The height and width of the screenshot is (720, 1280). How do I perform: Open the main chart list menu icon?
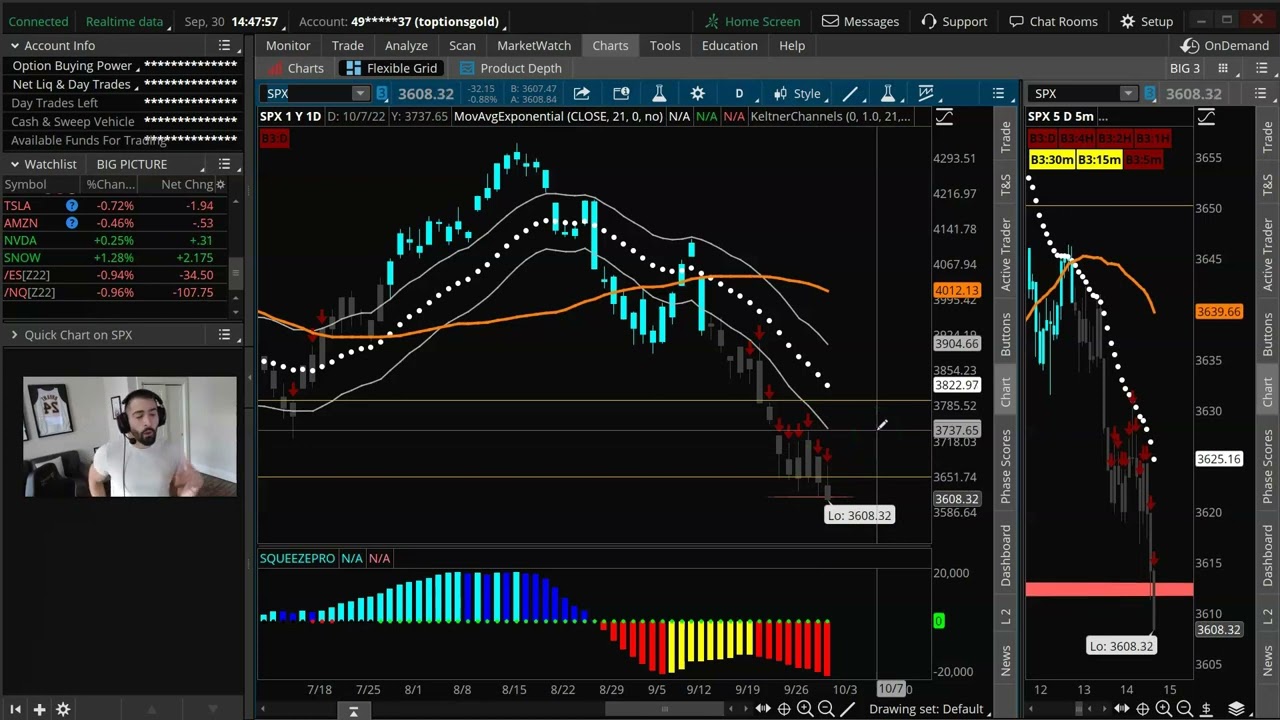pos(998,93)
